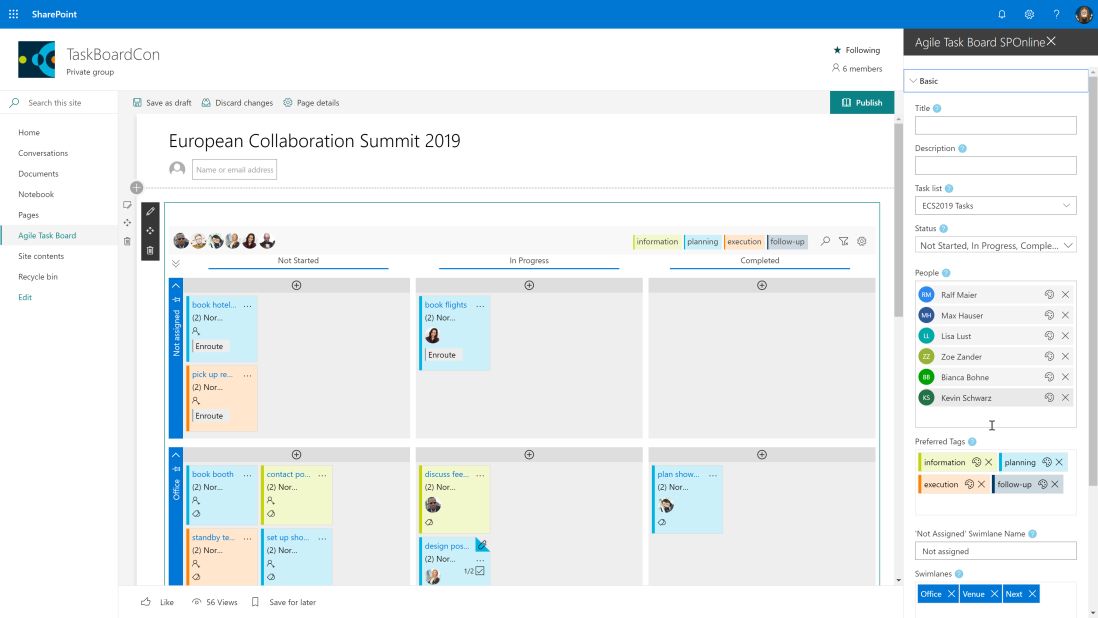
Task: Remove Ralf Maier from the People list
Action: 1066,295
